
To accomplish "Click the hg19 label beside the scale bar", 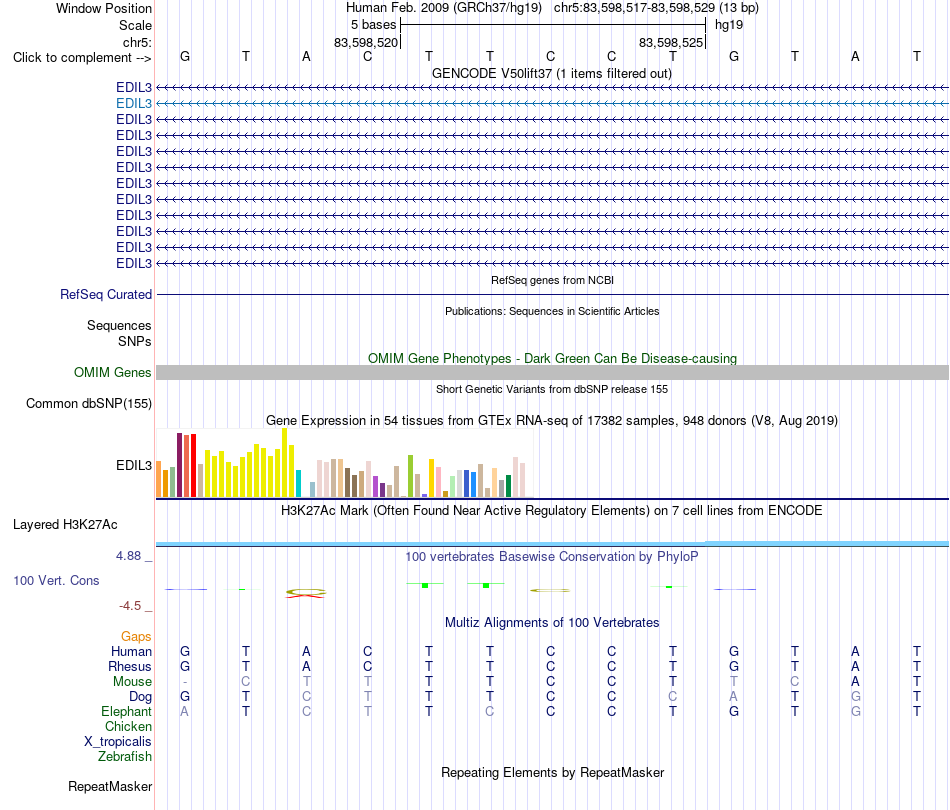I will pos(729,25).
